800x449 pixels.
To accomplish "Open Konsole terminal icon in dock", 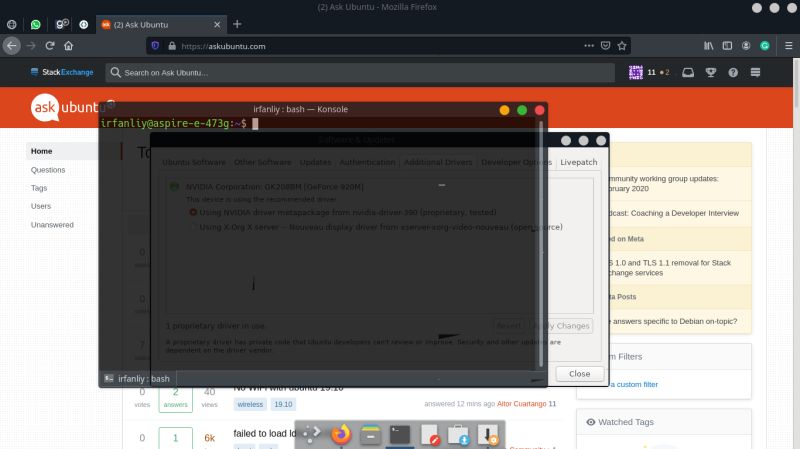I will tap(399, 435).
